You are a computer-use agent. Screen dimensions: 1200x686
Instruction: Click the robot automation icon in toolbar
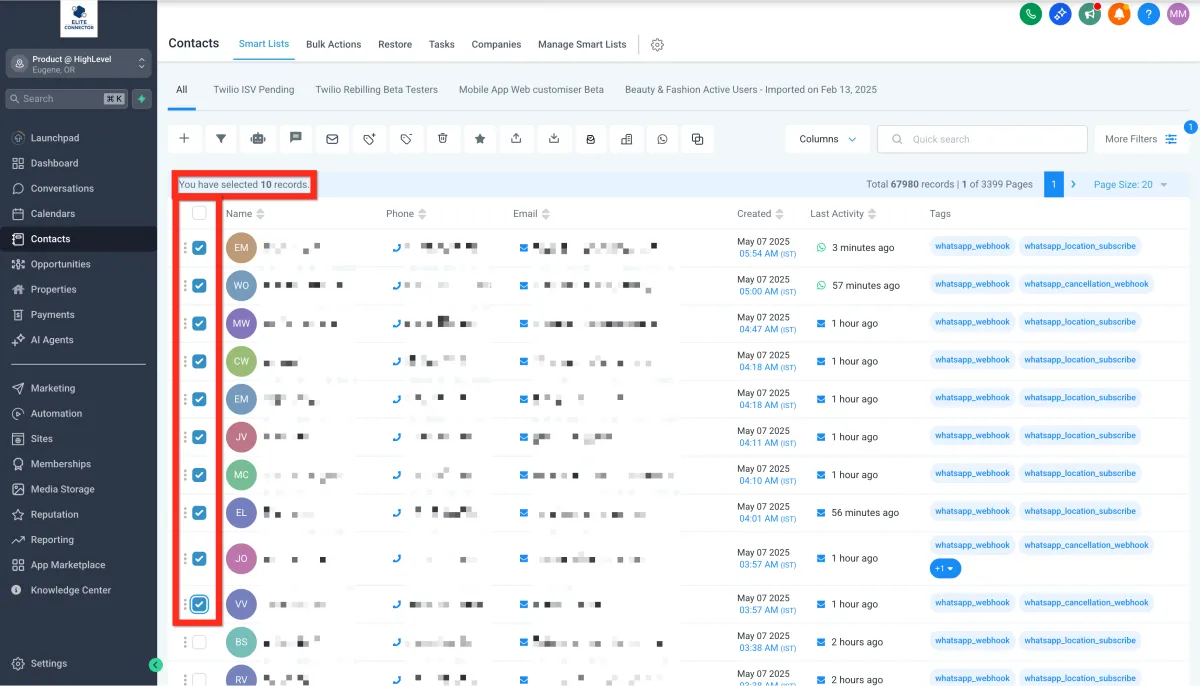click(x=258, y=139)
